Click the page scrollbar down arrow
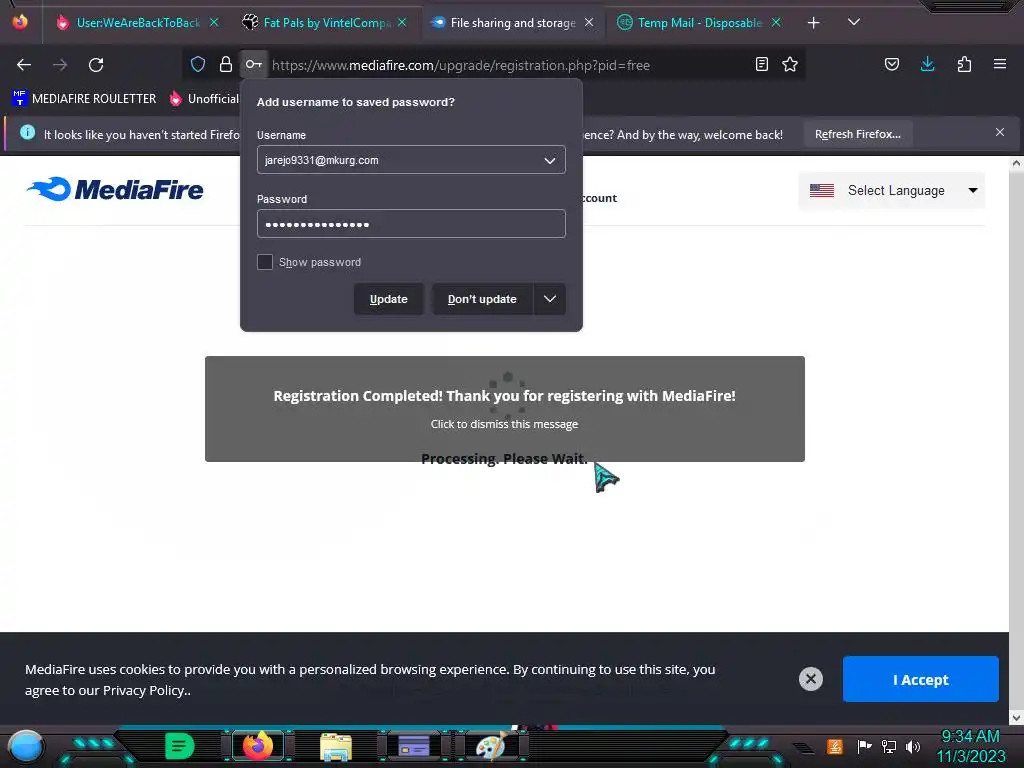This screenshot has width=1024, height=768. click(1016, 717)
